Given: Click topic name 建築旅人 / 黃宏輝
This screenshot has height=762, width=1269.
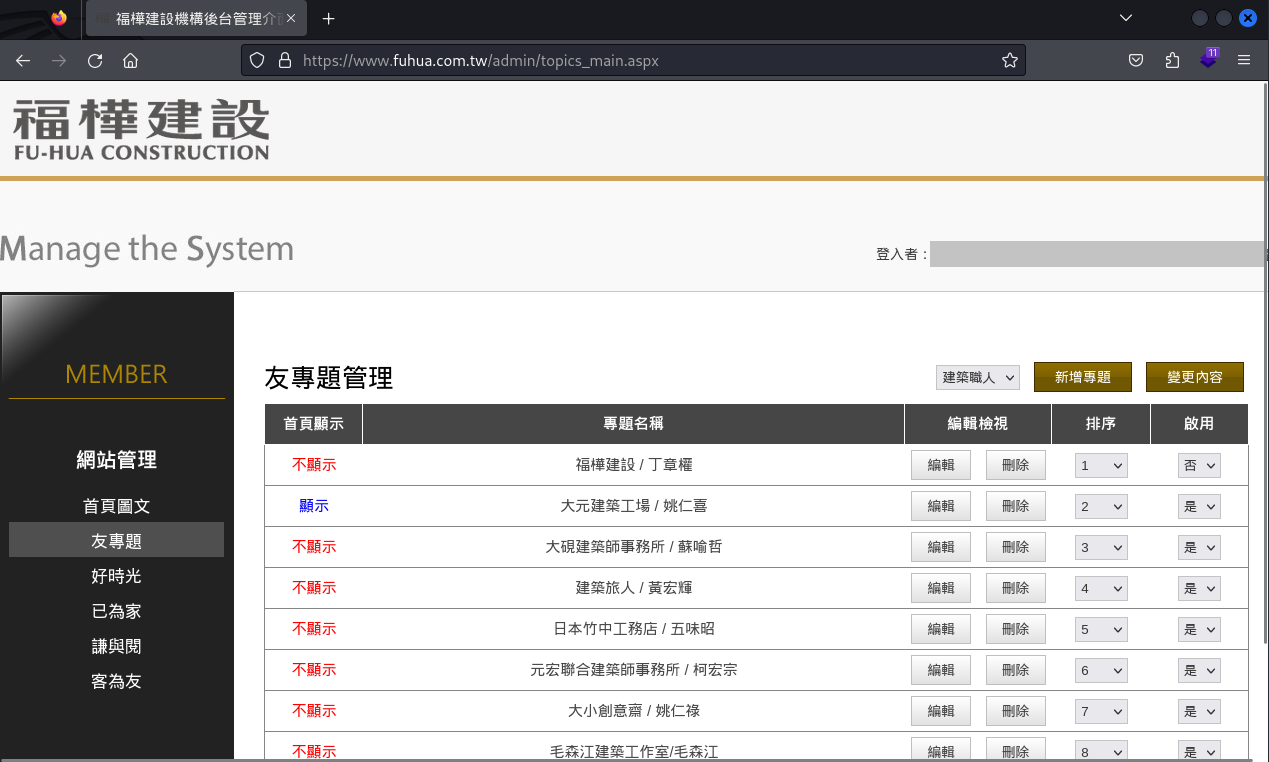Looking at the screenshot, I should pos(634,588).
